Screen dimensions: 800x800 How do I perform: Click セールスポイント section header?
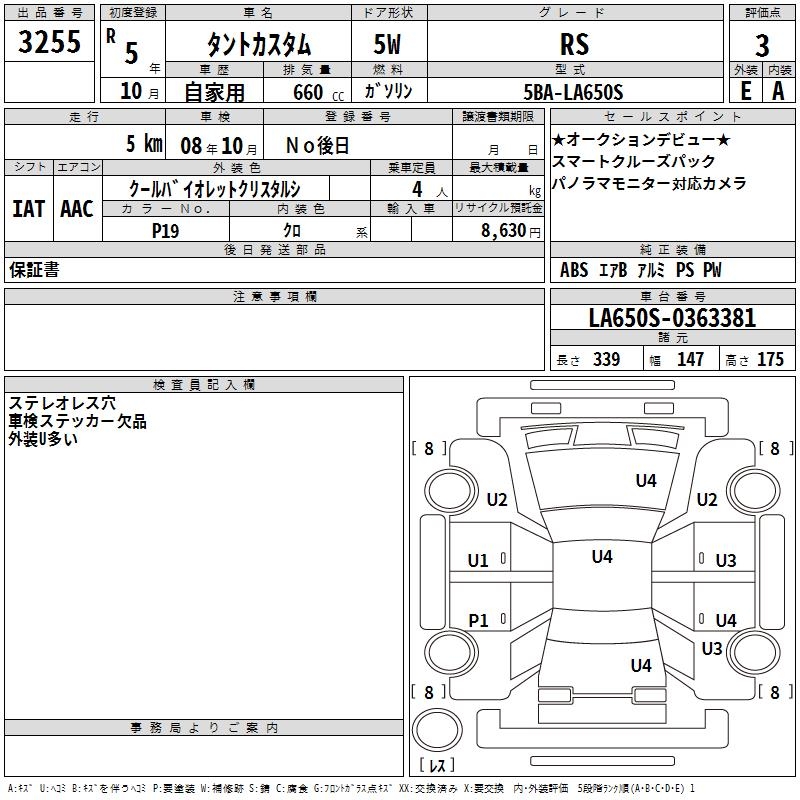tap(672, 116)
